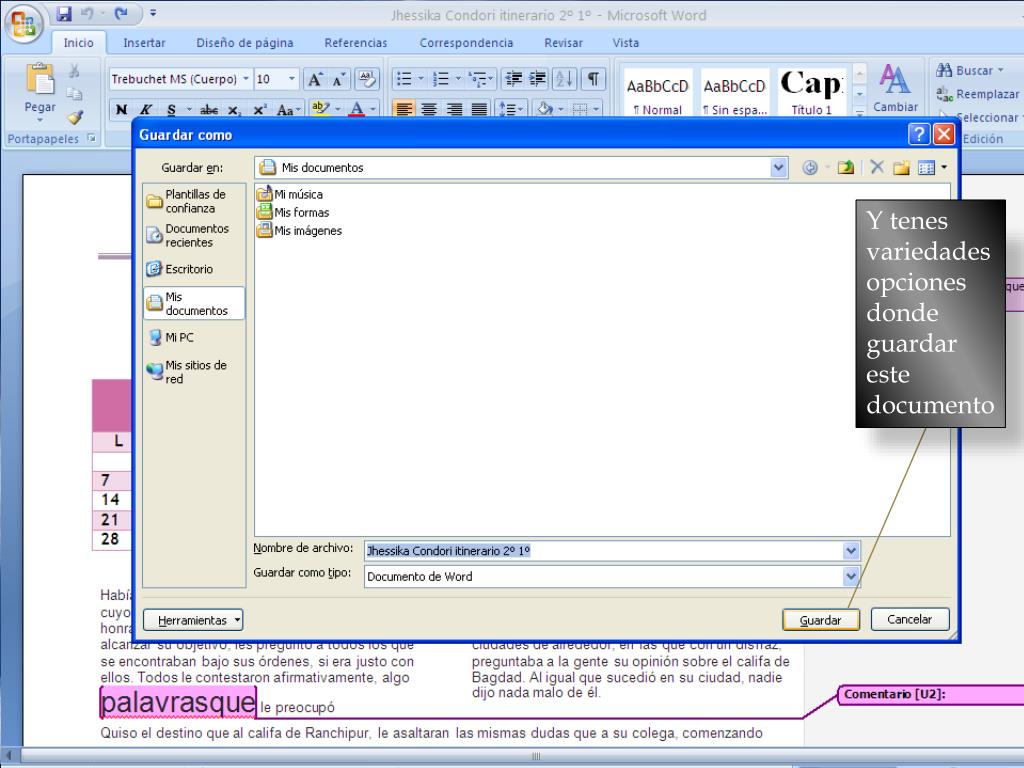Open the Nombre de archivo dropdown arrow
Screen dimensions: 1024x768
[x=851, y=551]
